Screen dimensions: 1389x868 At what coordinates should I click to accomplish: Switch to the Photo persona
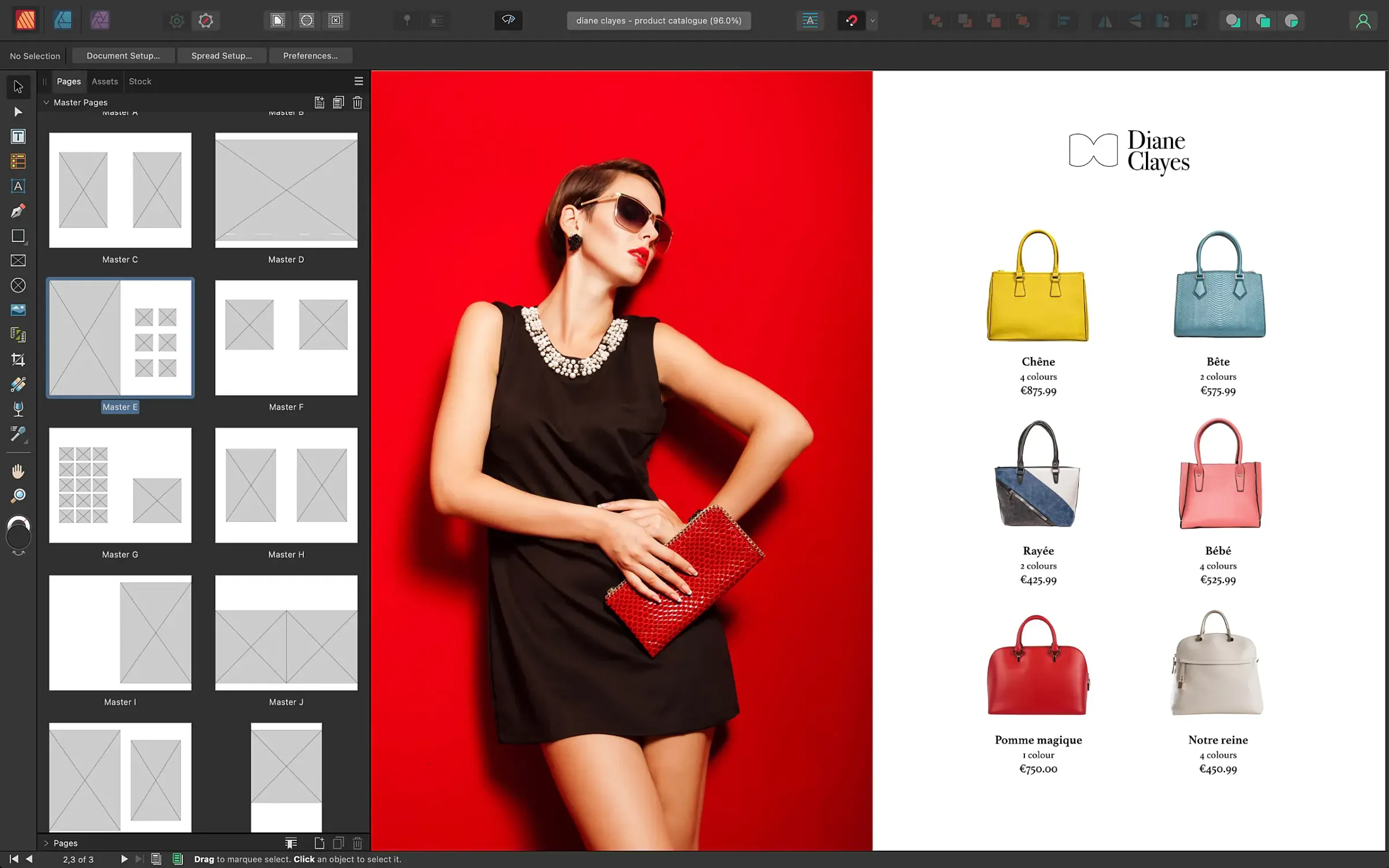pyautogui.click(x=100, y=20)
